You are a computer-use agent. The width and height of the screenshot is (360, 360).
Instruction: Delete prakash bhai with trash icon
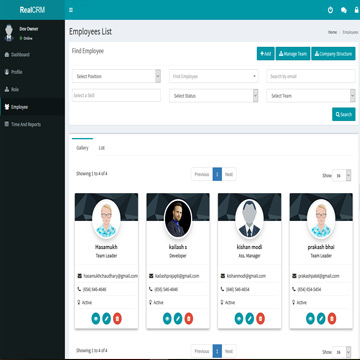click(x=332, y=319)
